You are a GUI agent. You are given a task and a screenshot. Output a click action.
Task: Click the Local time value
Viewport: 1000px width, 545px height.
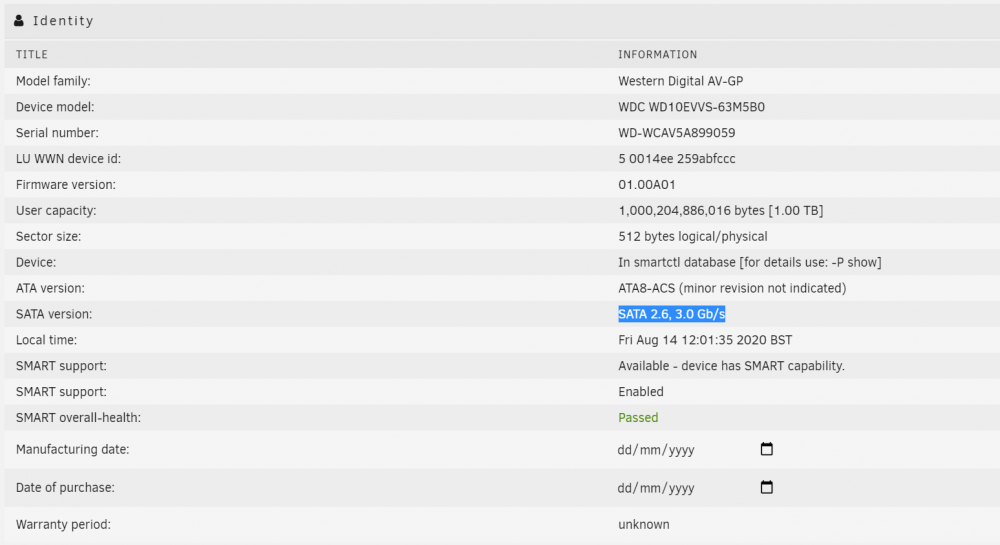tap(705, 340)
